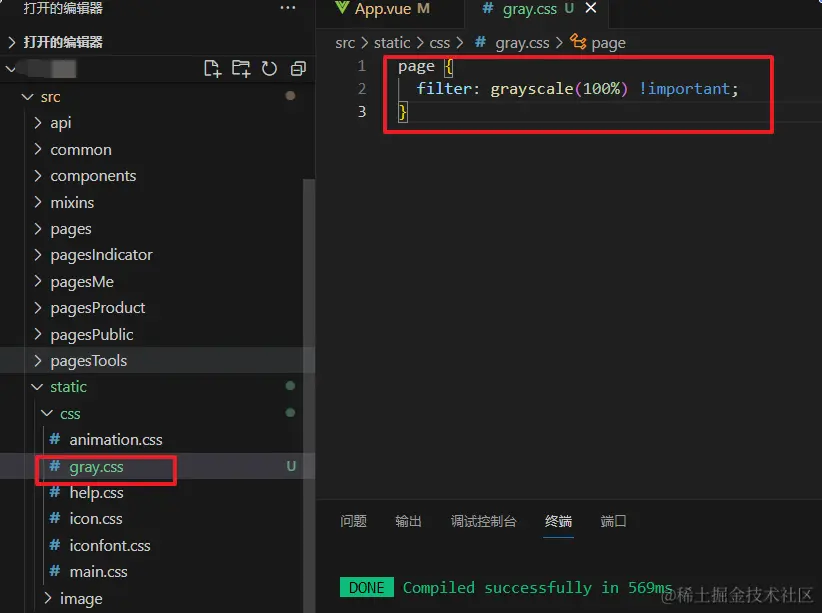Click the explorer vertical scrollbar

309,395
